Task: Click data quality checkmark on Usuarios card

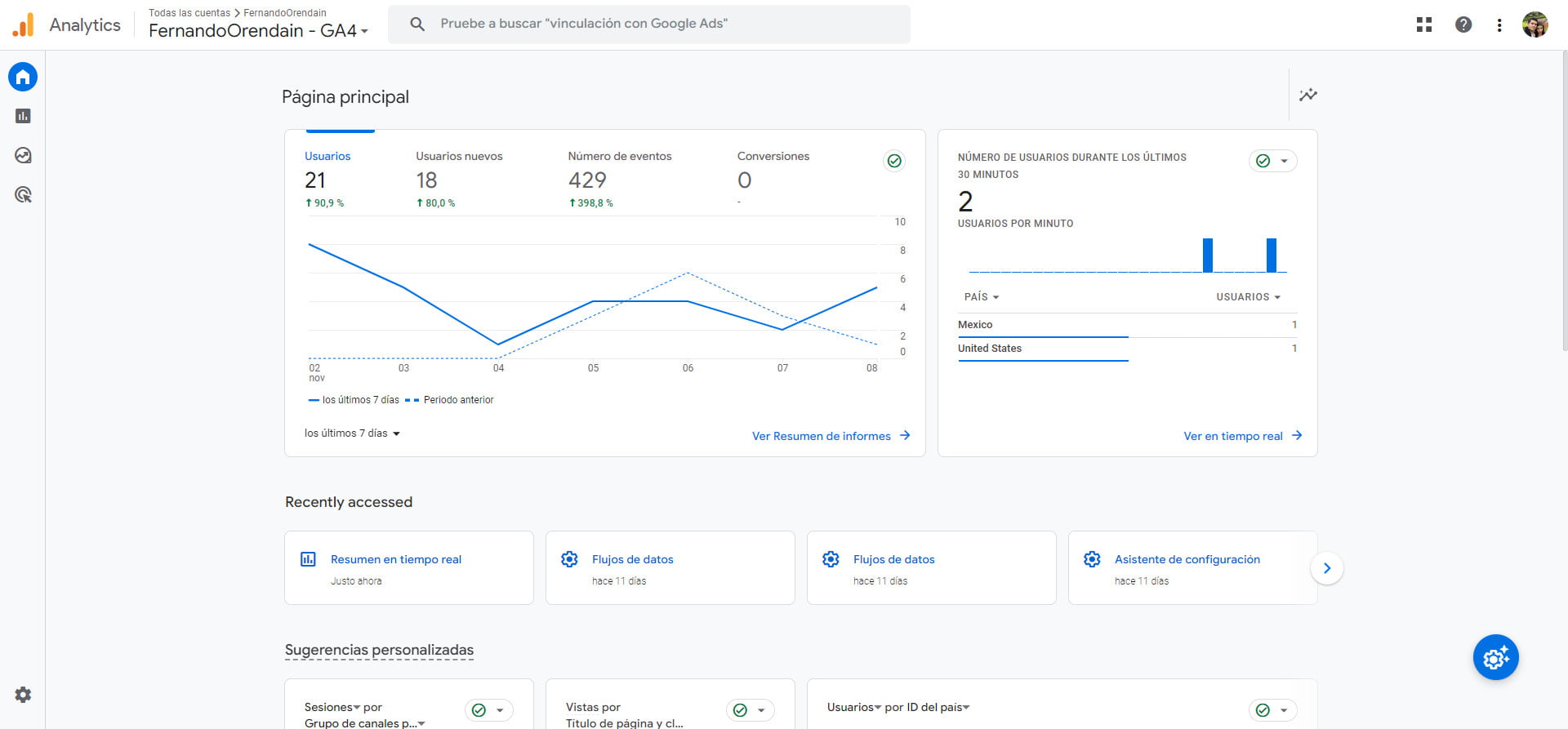Action: (894, 161)
